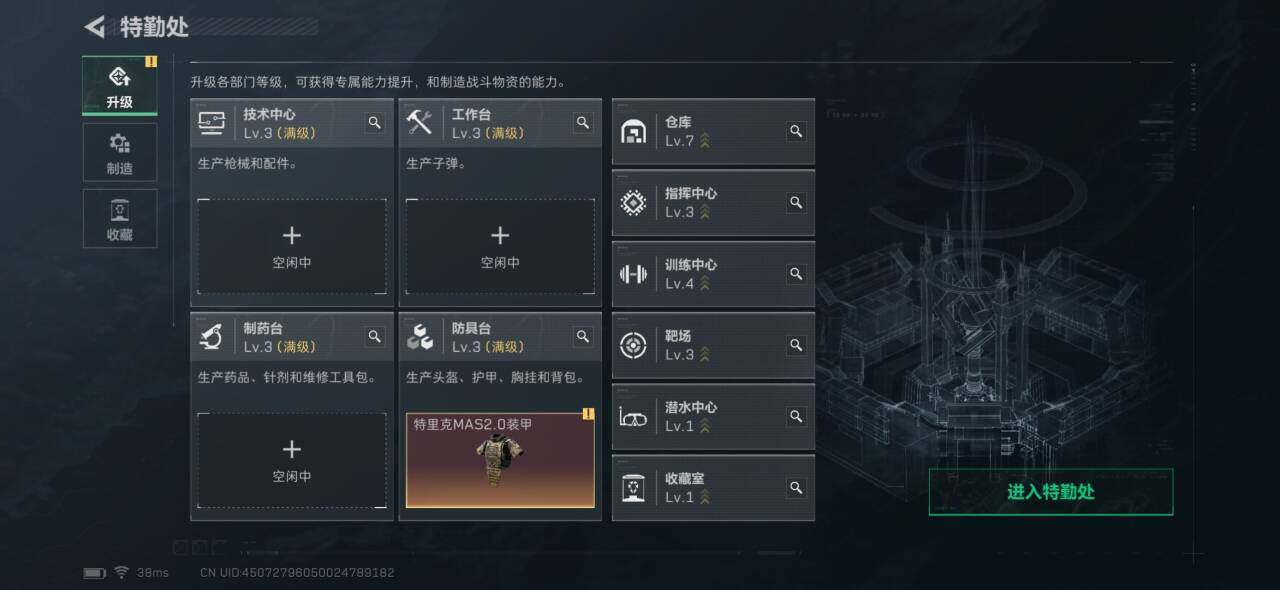Image resolution: width=1280 pixels, height=590 pixels.
Task: Go back using the top-left arrow
Action: tap(95, 27)
